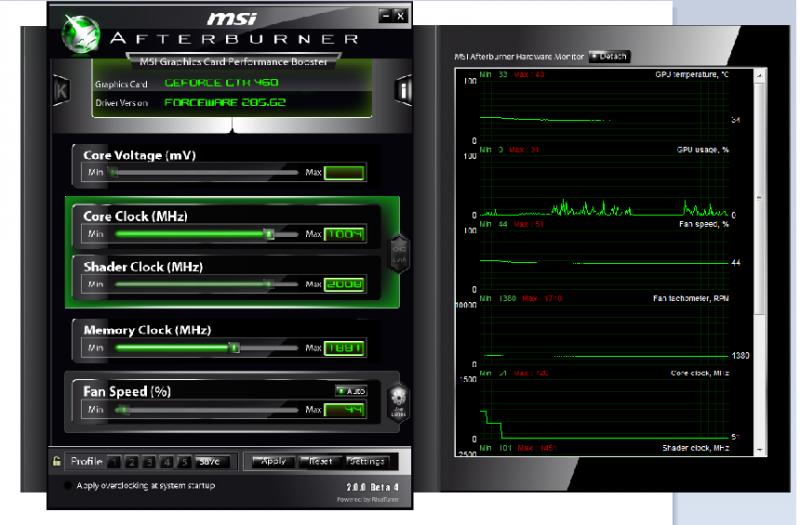
Task: Click the GPU temperature graph
Action: point(604,109)
